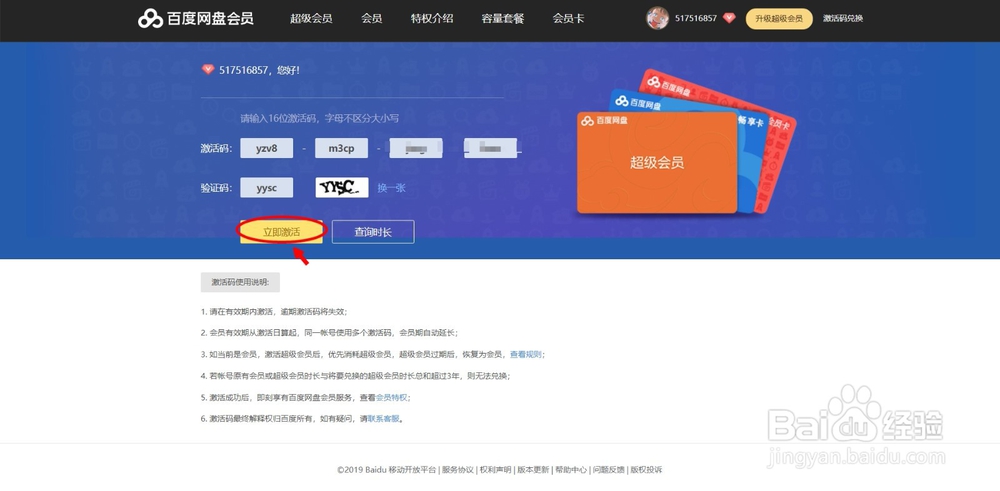Viewport: 1000px width, 491px height.
Task: Click the 升级超级会员 button
Action: coord(779,18)
